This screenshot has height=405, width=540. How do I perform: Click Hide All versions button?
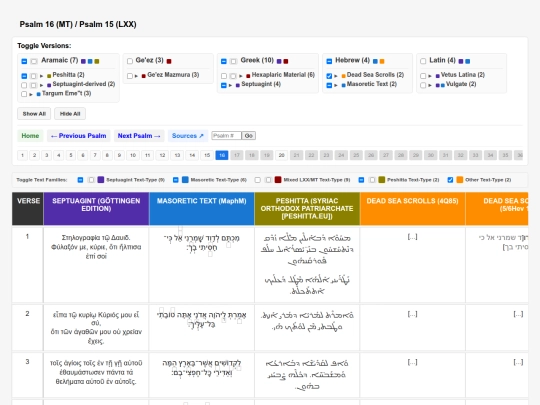[70, 114]
